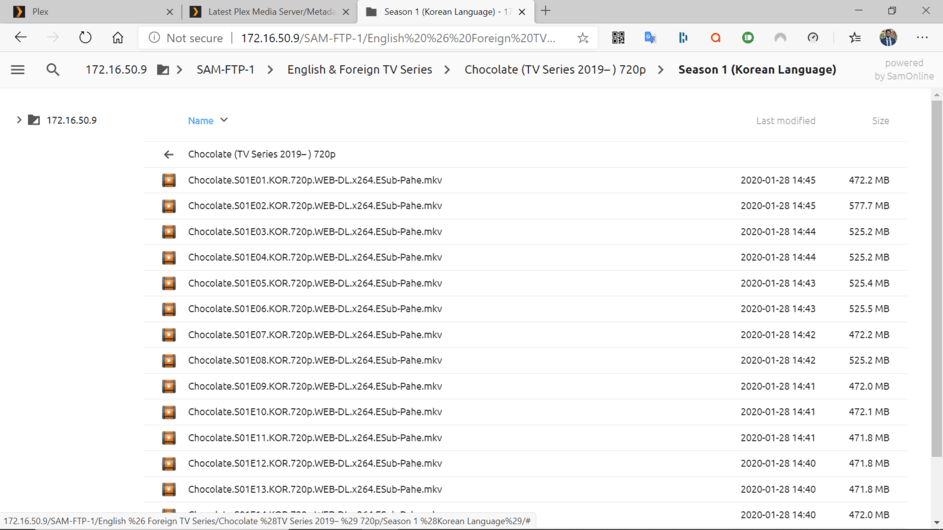Navigate to SAM-FTP-1 breadcrumb
This screenshot has width=943, height=530.
tap(226, 70)
